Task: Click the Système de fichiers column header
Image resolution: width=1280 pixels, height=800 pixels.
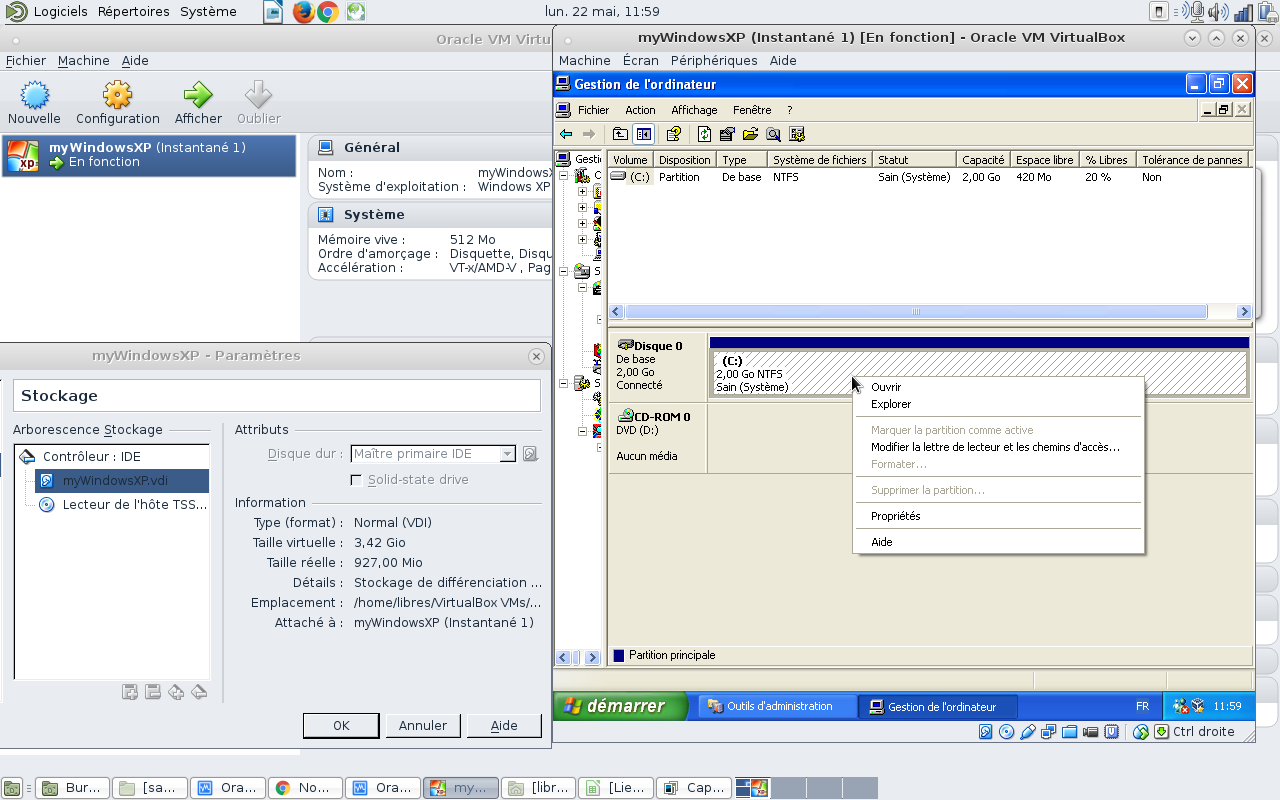Action: (820, 160)
